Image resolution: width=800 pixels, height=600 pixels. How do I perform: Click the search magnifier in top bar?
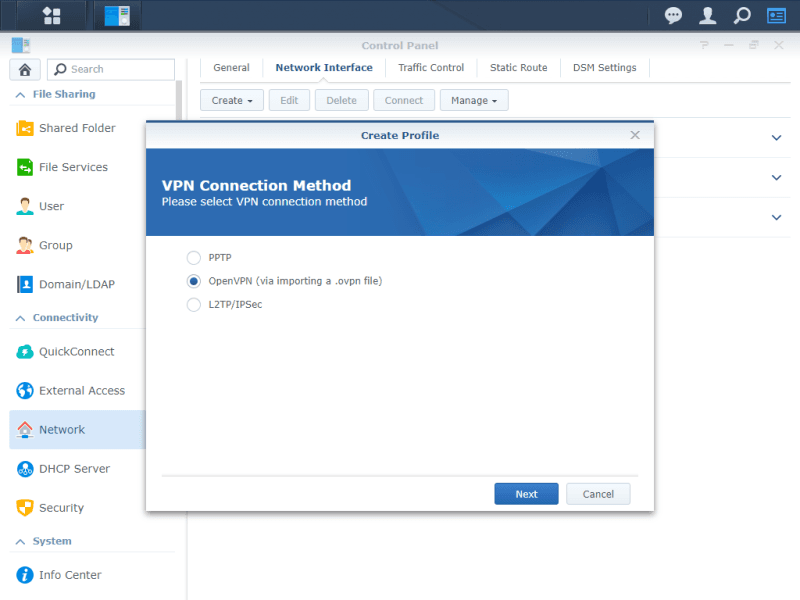pos(741,15)
